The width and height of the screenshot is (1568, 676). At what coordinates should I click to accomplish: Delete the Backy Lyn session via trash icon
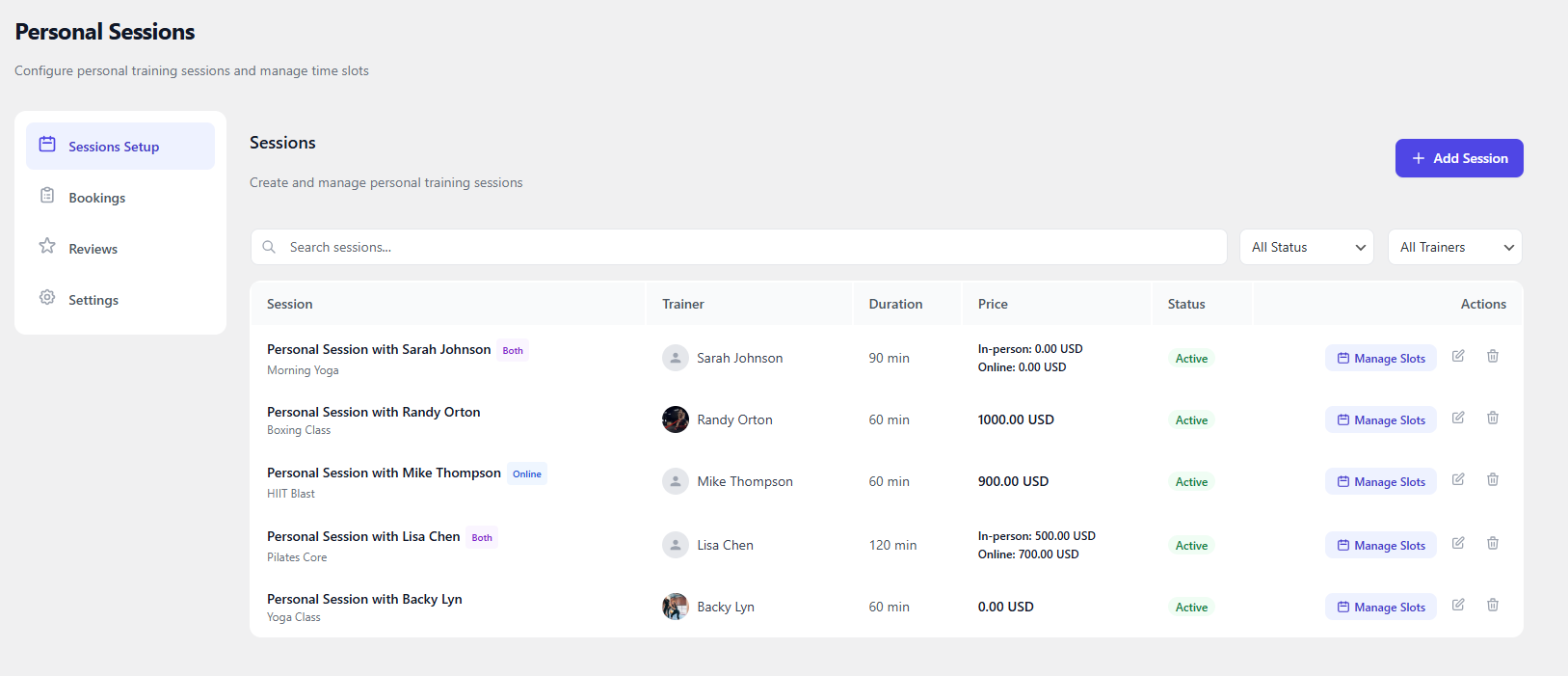[1492, 605]
